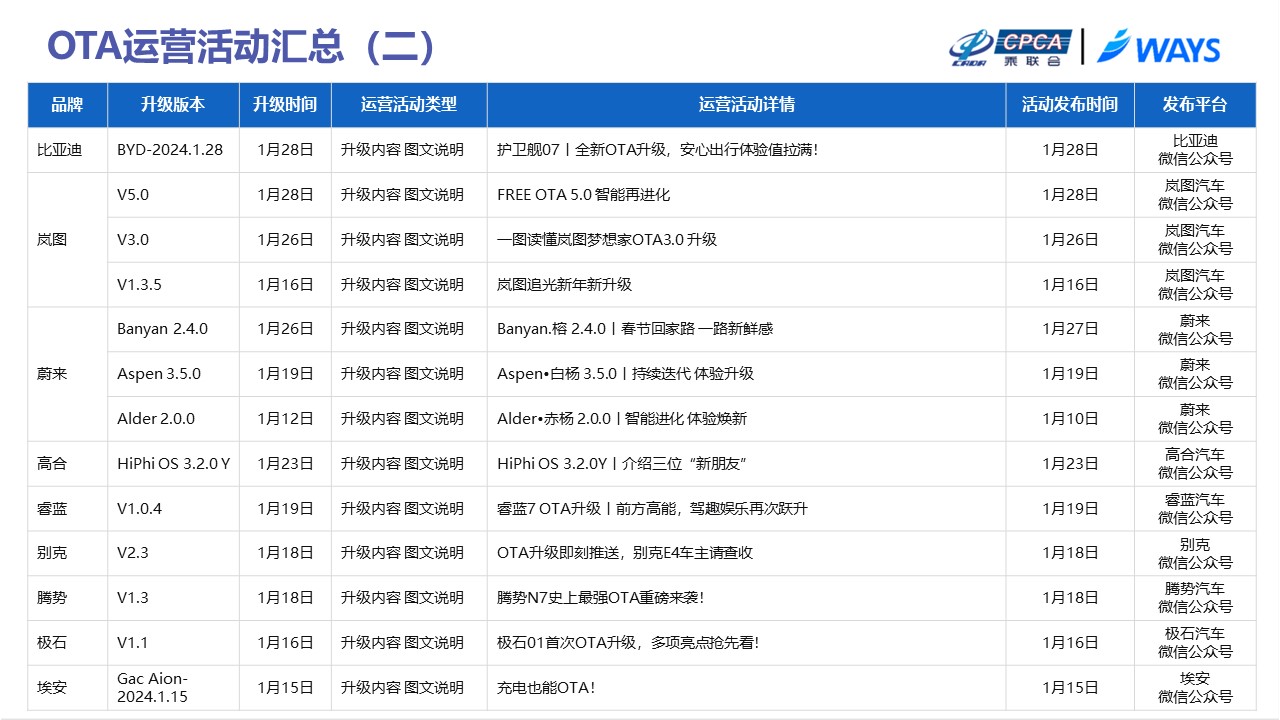This screenshot has height=720, width=1280.
Task: Click platform cell 睿蓝汽车 微信公众号
Action: click(1195, 508)
